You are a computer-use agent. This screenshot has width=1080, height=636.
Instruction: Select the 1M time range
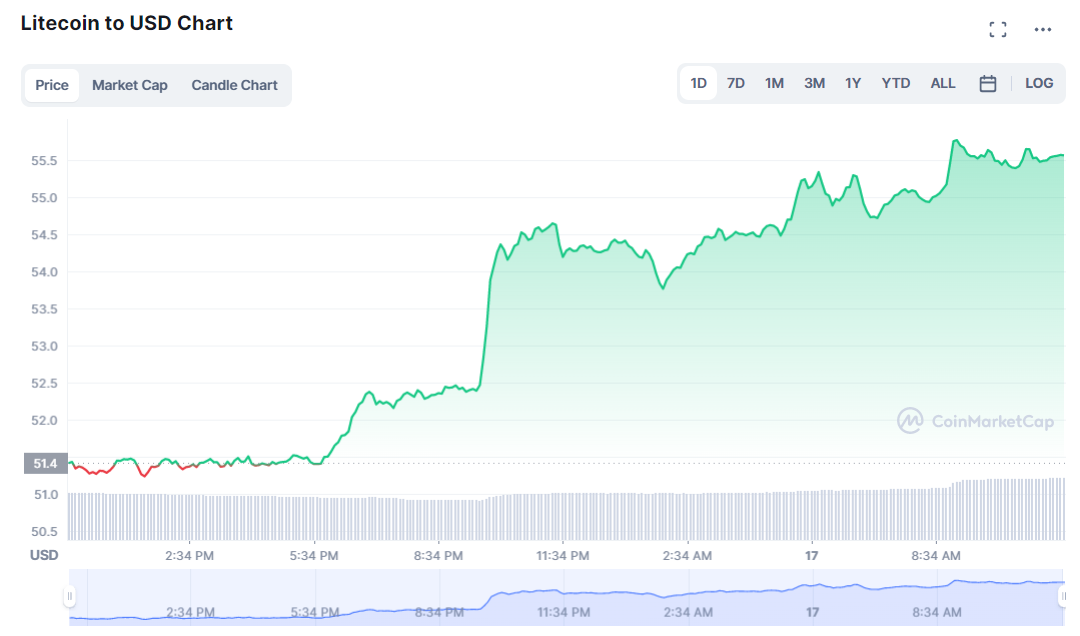pyautogui.click(x=774, y=83)
